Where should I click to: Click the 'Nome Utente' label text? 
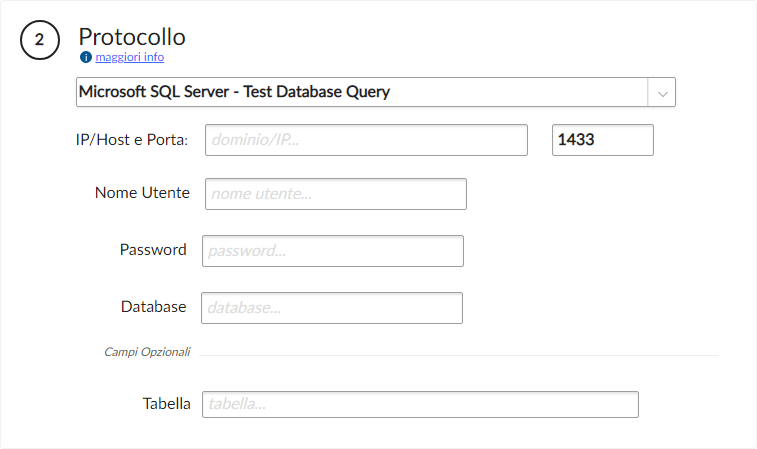tap(142, 193)
